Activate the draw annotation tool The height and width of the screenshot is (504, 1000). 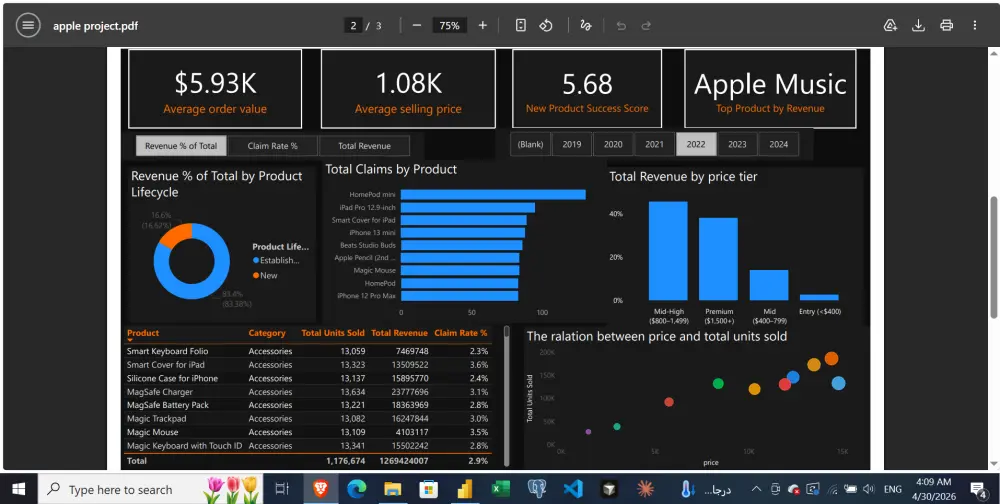[x=585, y=26]
